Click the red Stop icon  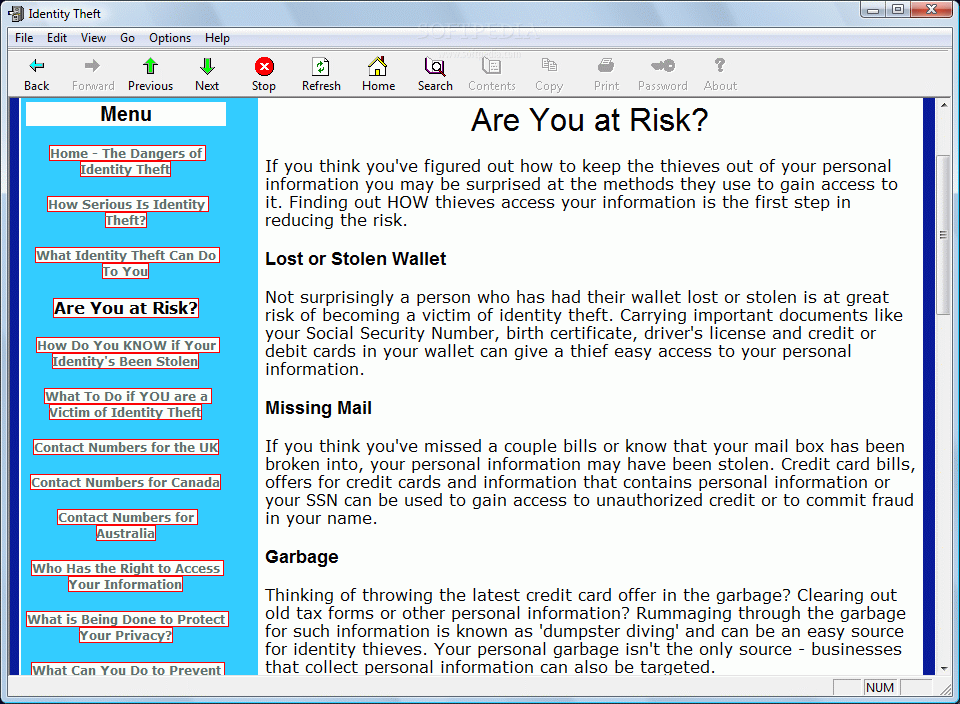264,66
